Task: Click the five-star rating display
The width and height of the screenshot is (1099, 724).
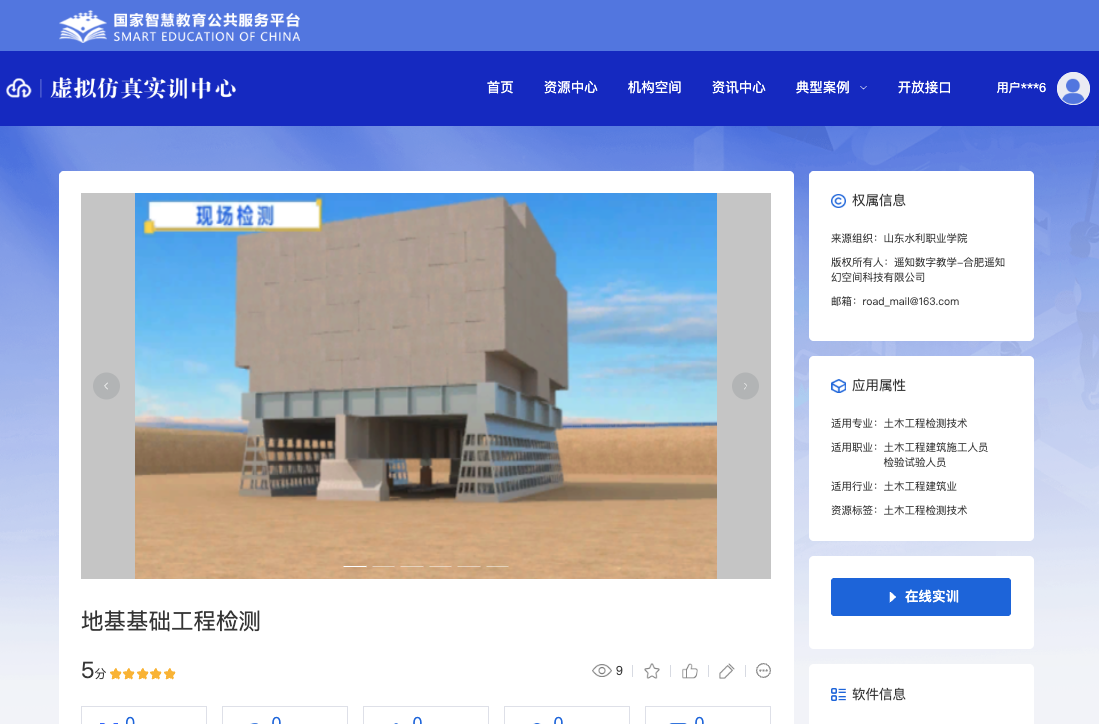Action: [143, 674]
